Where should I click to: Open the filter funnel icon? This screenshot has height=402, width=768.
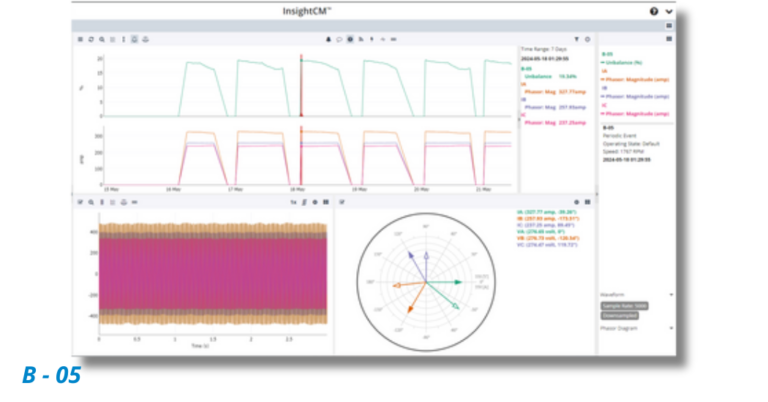(x=575, y=39)
